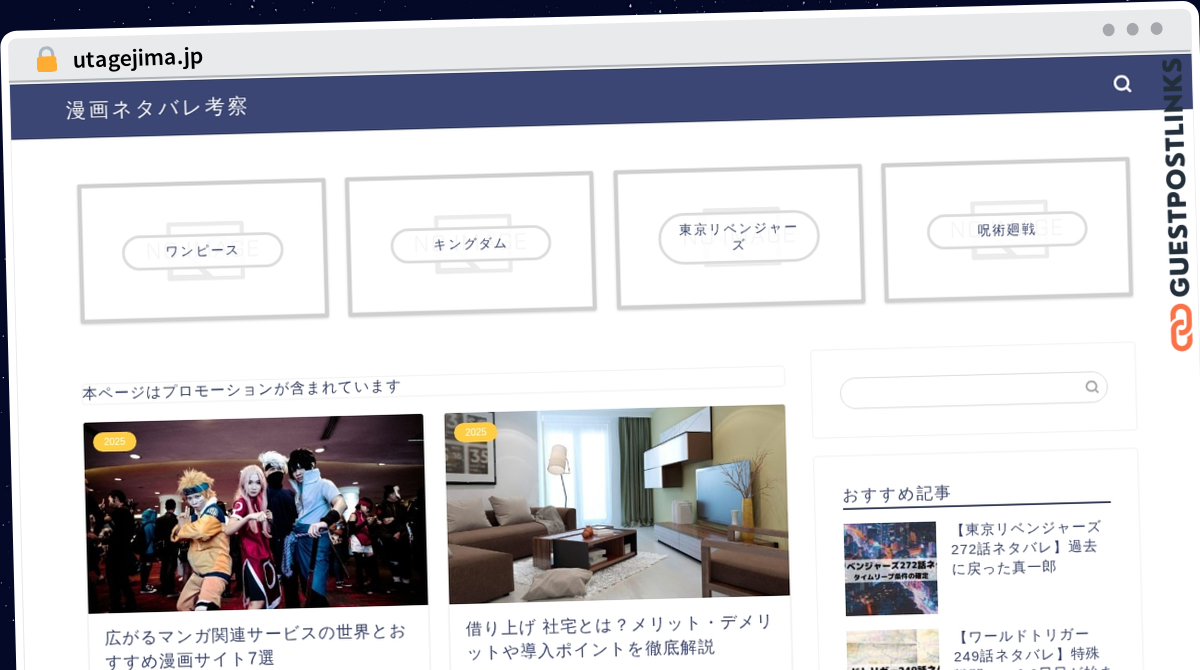Open article 広がるマンガ関連サービスの世界
1200x670 pixels.
click(256, 645)
